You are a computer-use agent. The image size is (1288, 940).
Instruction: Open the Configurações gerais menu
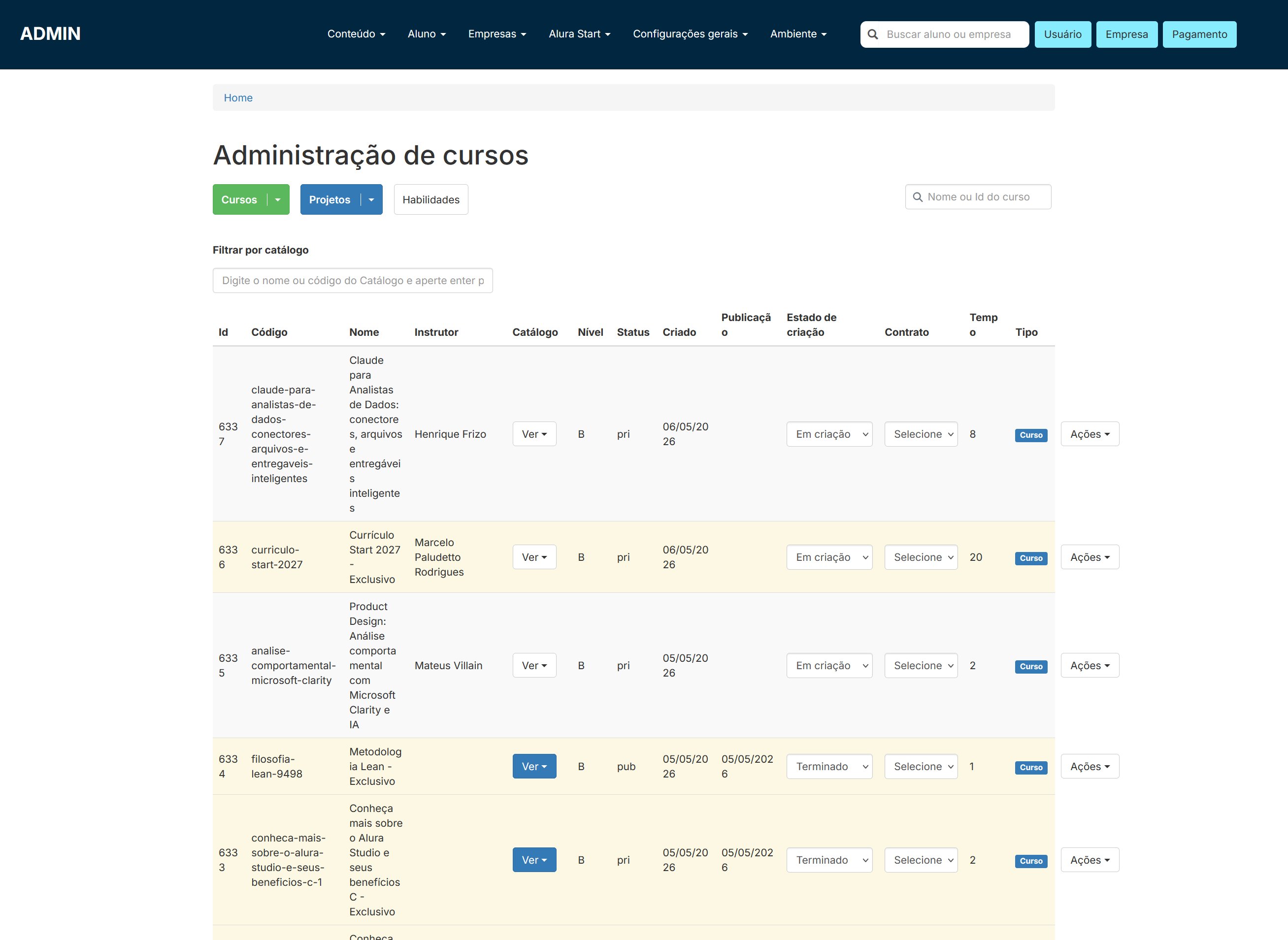pos(691,34)
